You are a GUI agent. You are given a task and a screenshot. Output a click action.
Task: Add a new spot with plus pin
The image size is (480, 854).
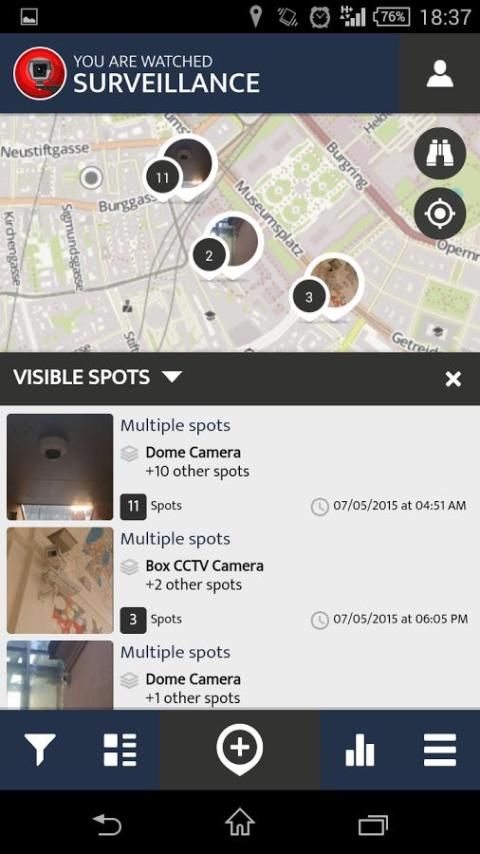click(x=240, y=749)
